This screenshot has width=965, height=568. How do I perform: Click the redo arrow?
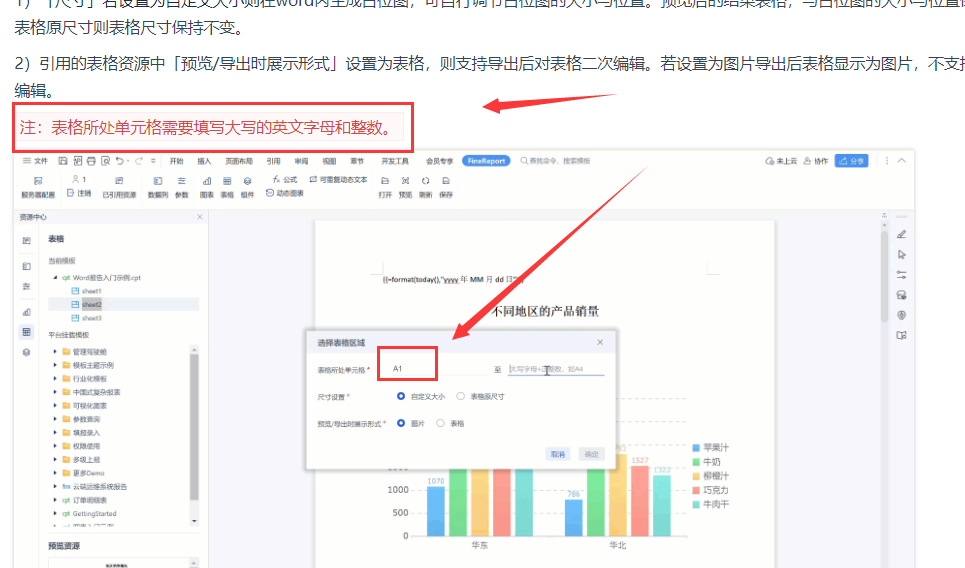click(x=138, y=161)
